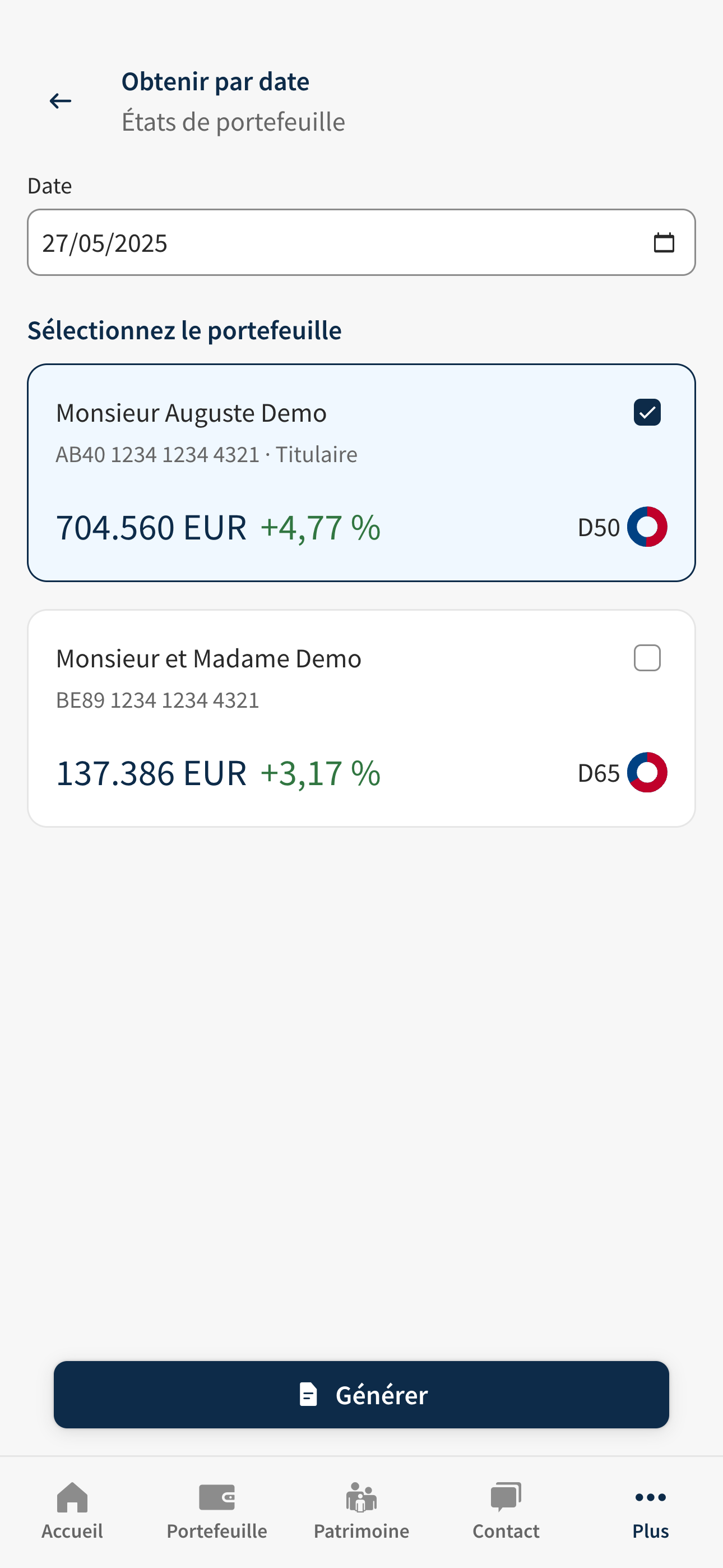The image size is (723, 1568).
Task: Switch to the Patrimoine tab label
Action: tap(361, 1531)
